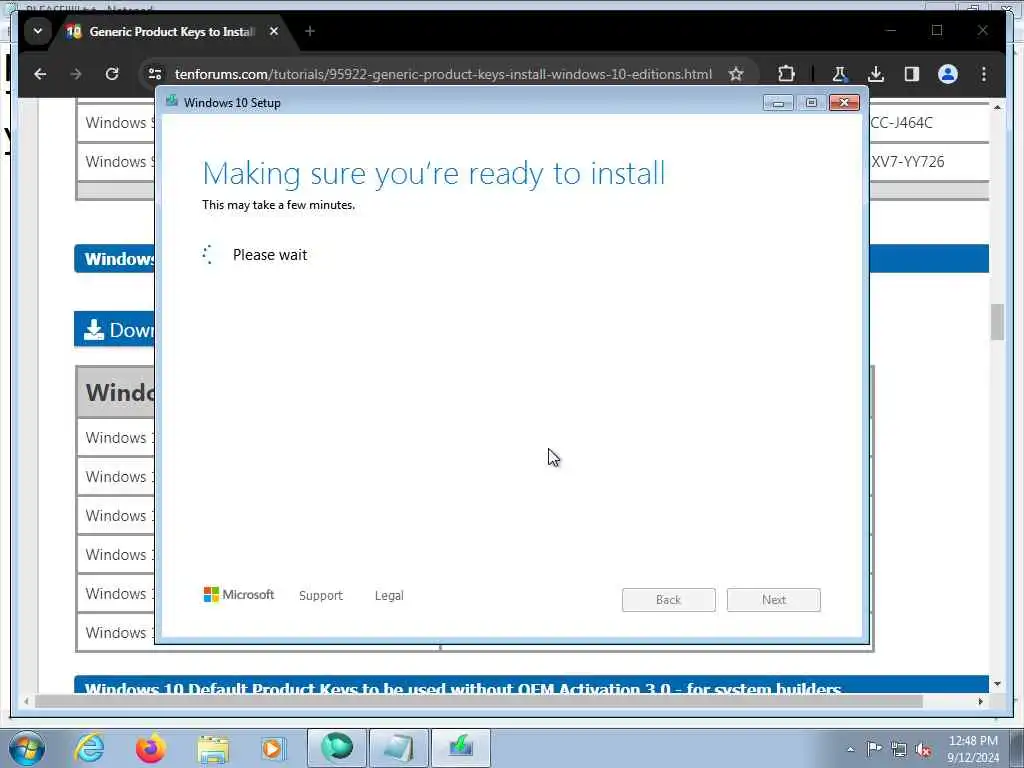Screen dimensions: 1024x768
Task: Open muted volume tray icon
Action: click(923, 749)
